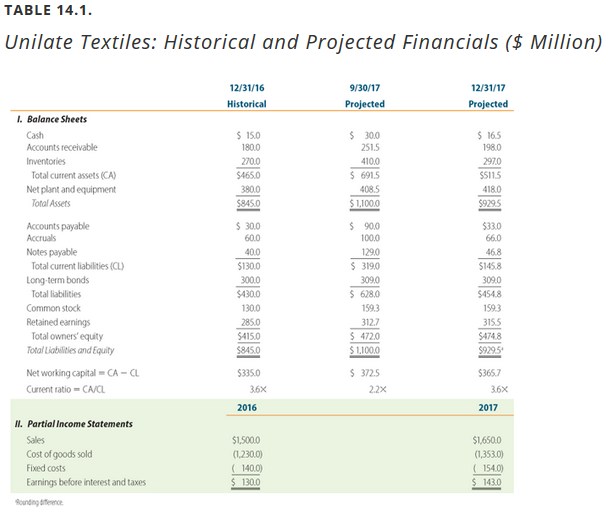Select long-term bonds value '300.0'
This screenshot has height=513, width=611.
[x=251, y=280]
